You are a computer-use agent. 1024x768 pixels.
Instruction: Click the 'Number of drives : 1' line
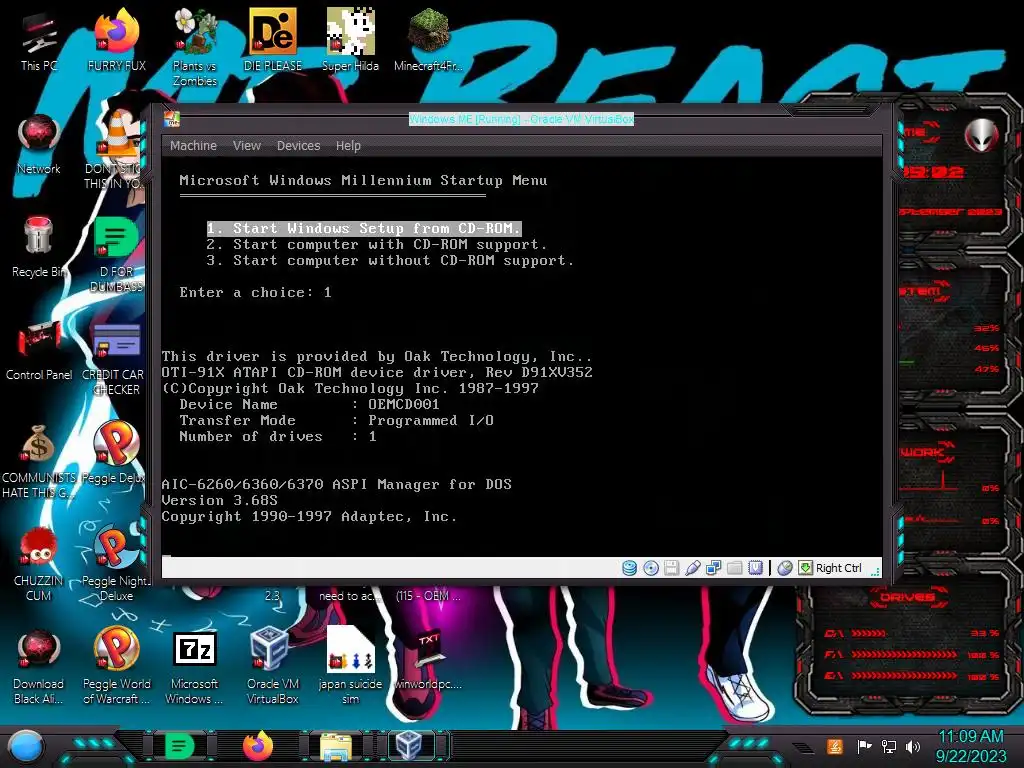(x=278, y=436)
